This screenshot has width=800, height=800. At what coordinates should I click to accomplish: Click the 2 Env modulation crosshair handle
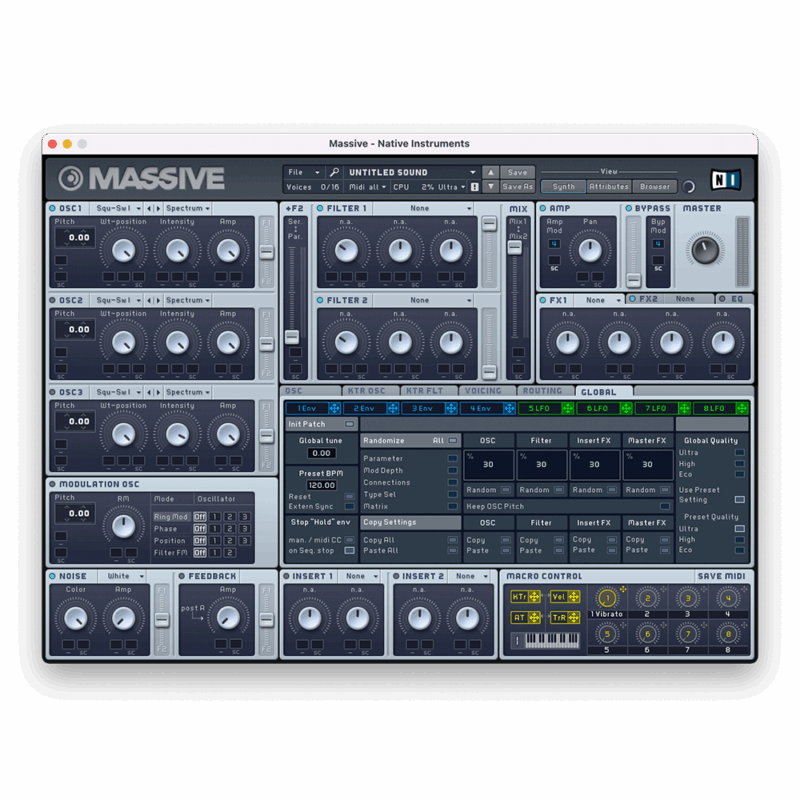pos(392,408)
